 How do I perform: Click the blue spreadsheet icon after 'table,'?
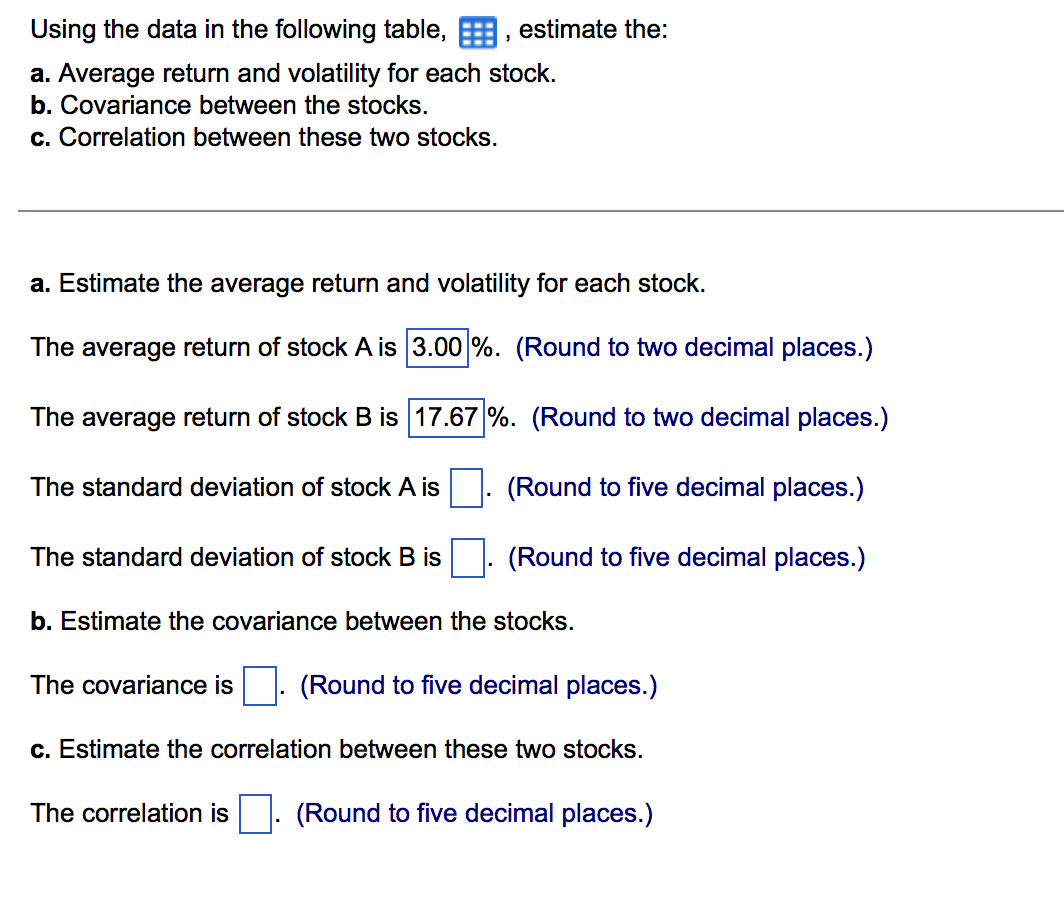477,31
